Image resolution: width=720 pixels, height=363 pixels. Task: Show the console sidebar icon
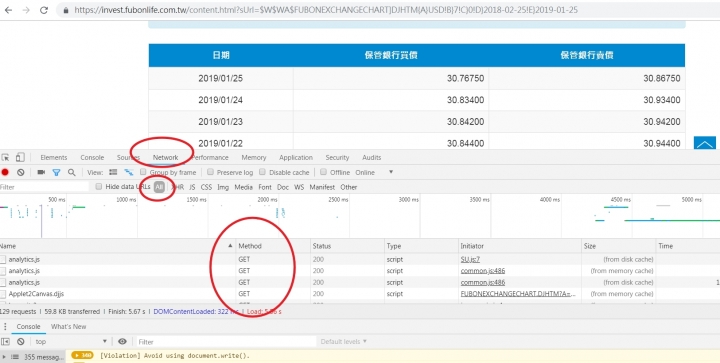[6, 341]
